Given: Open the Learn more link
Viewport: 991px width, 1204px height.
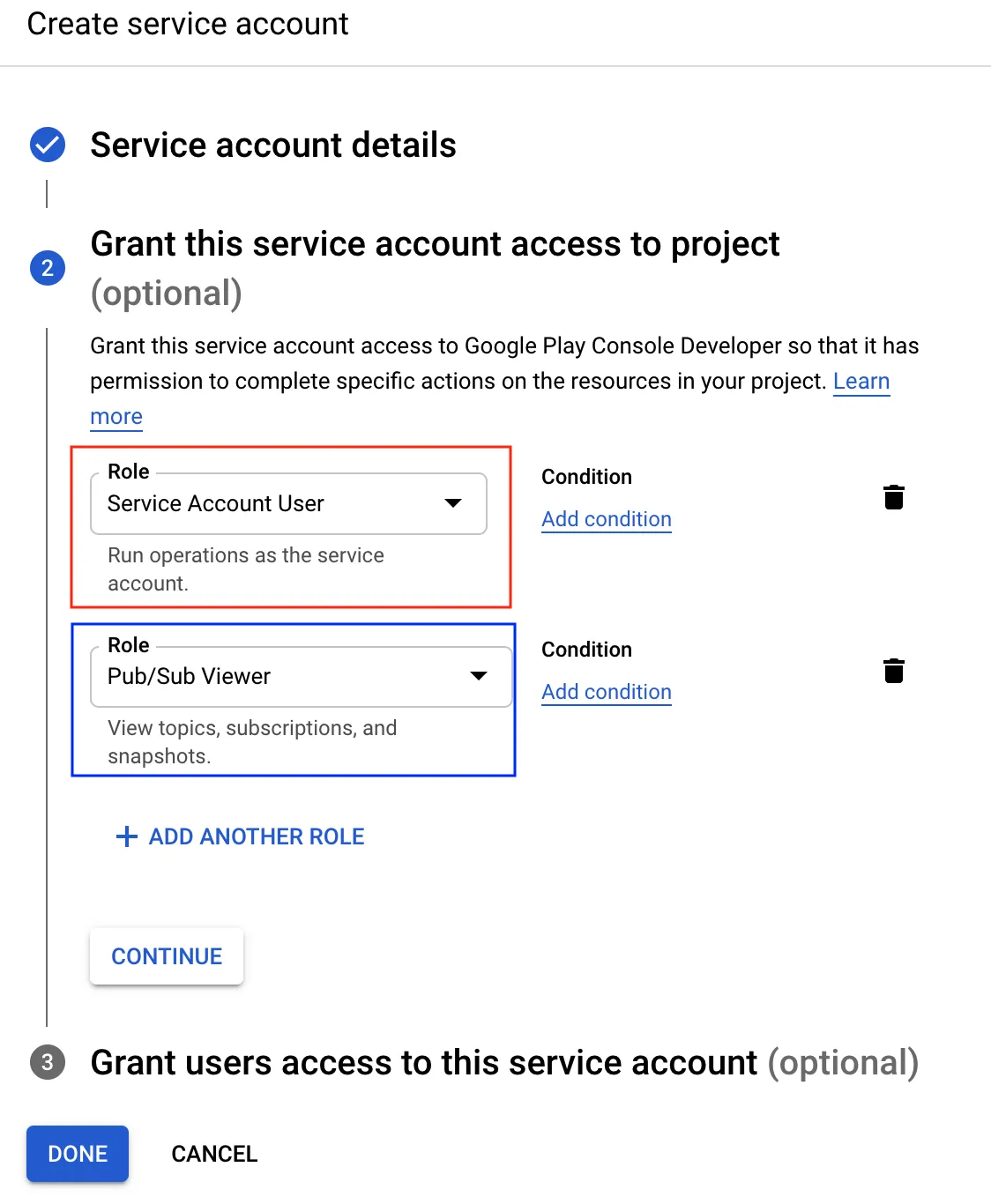Looking at the screenshot, I should tap(861, 381).
